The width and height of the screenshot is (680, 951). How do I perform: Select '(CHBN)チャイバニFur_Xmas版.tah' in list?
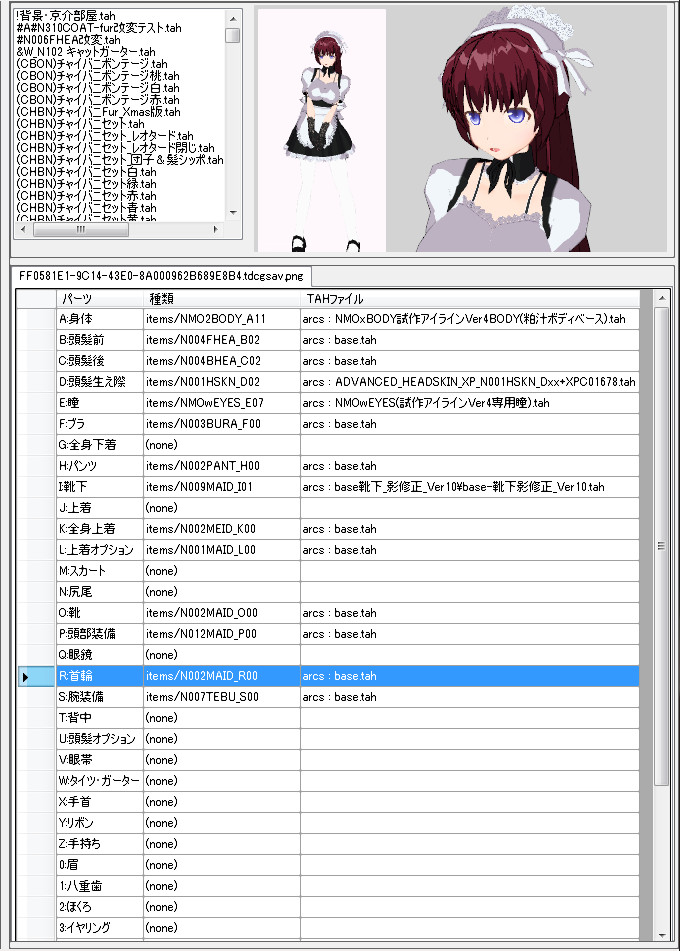98,112
